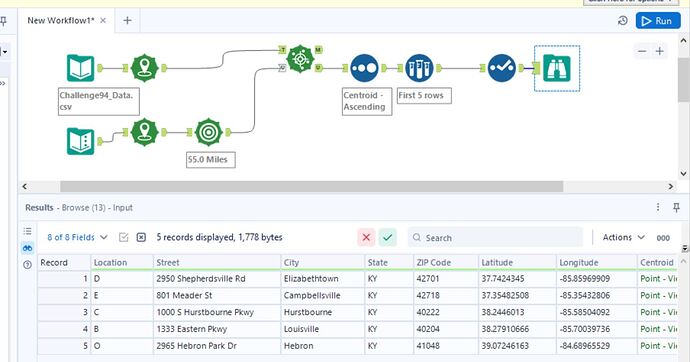Click the canvas scroll right arrow
This screenshot has width=690, height=362.
click(671, 186)
